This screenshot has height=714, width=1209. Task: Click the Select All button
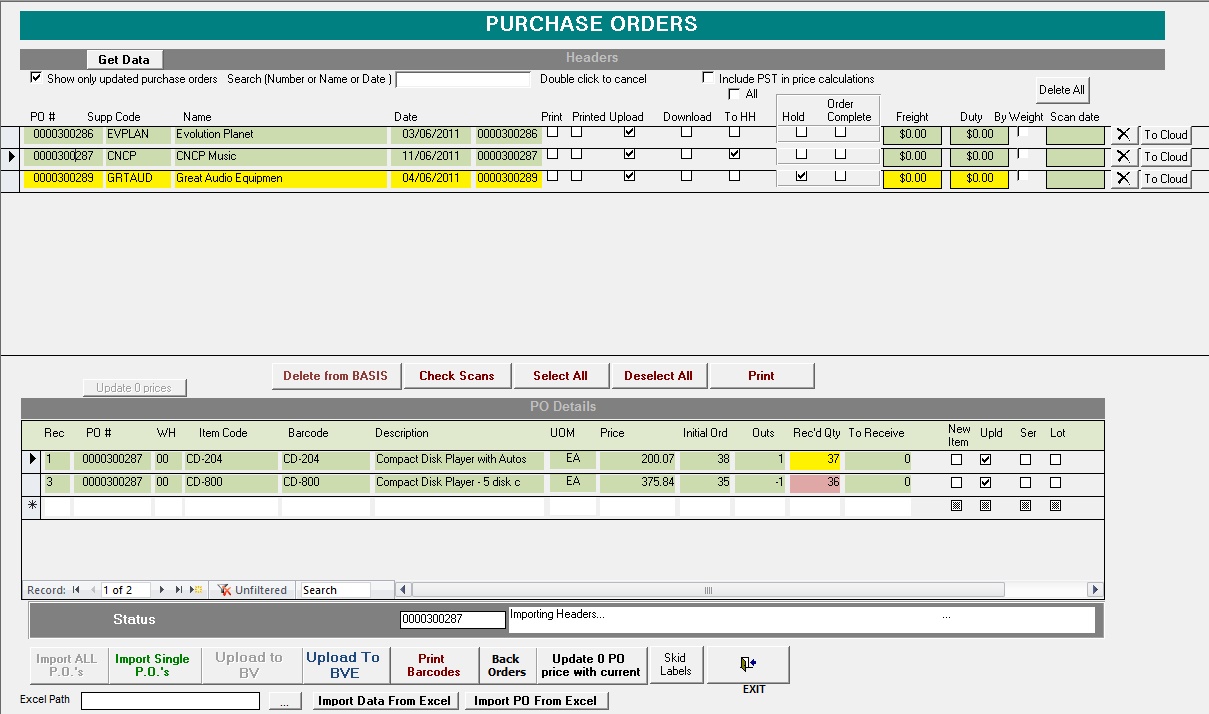560,376
